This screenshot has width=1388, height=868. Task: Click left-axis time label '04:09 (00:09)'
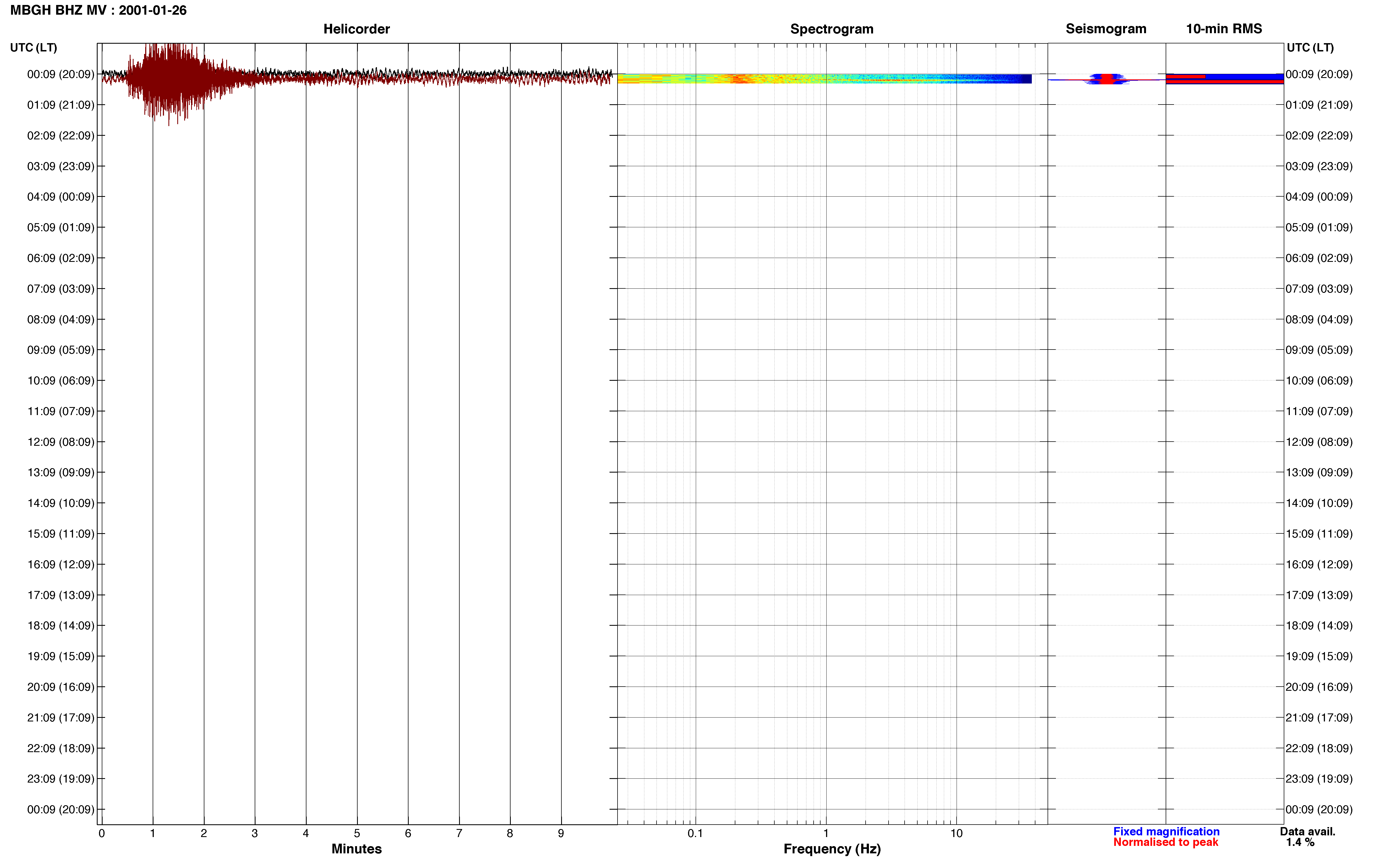tap(61, 197)
